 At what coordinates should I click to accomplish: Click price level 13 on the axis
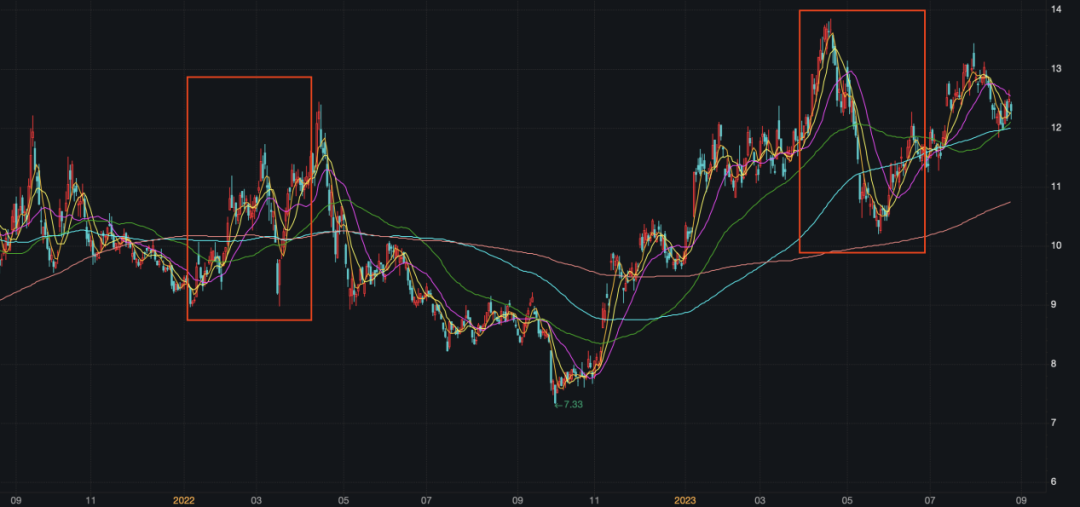pyautogui.click(x=1055, y=68)
